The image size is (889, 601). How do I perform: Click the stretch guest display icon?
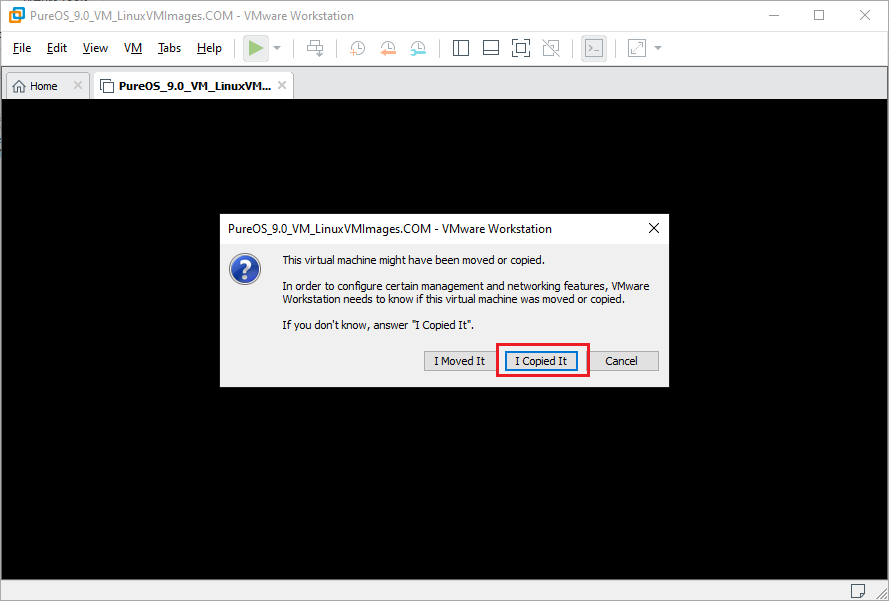pyautogui.click(x=637, y=48)
